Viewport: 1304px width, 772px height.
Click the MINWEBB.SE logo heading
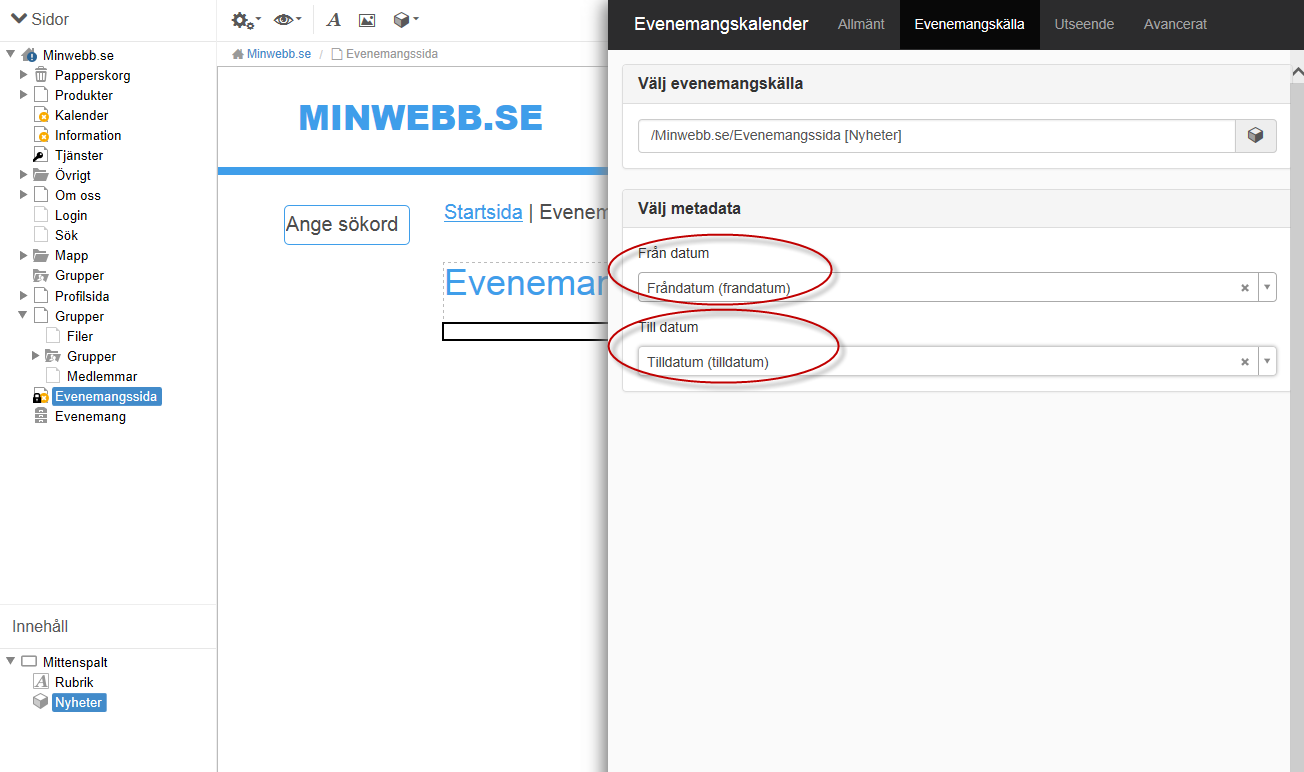click(x=420, y=118)
